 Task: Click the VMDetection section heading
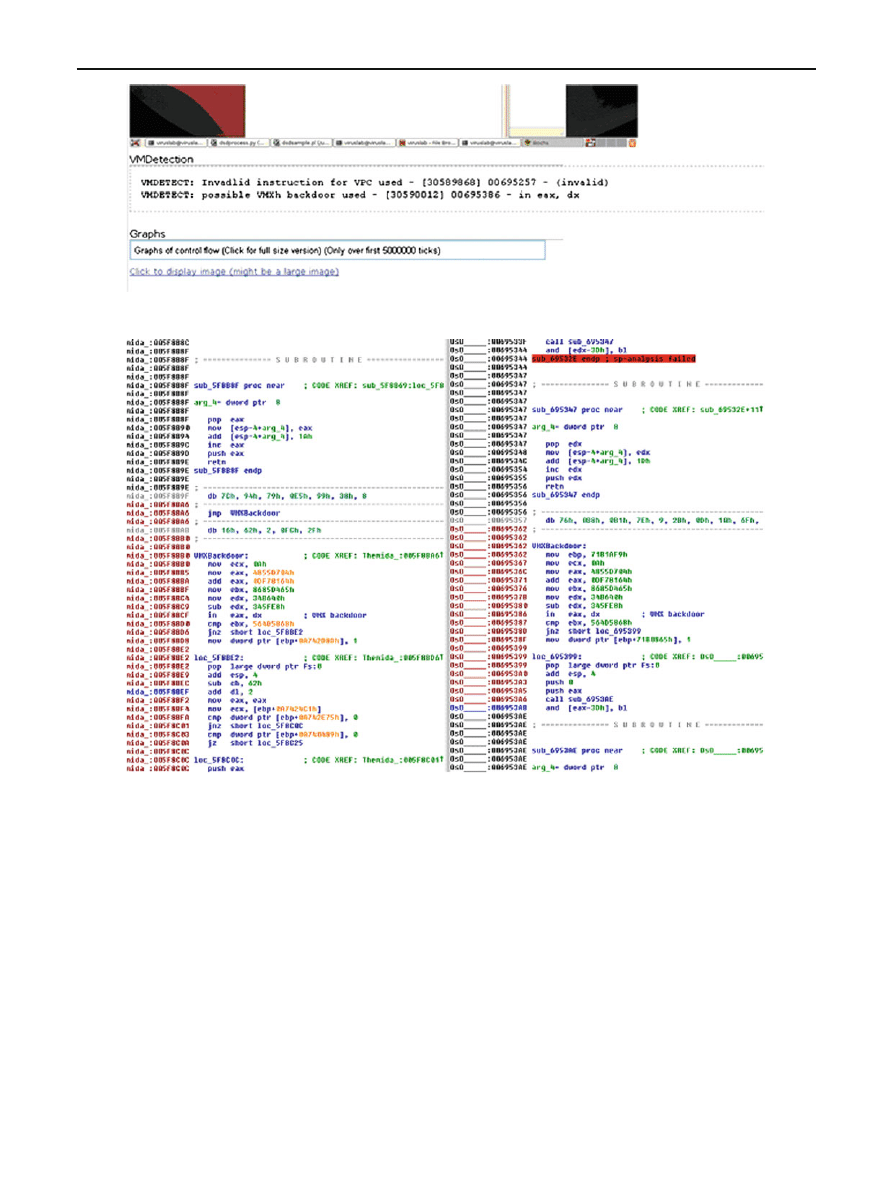tap(161, 160)
